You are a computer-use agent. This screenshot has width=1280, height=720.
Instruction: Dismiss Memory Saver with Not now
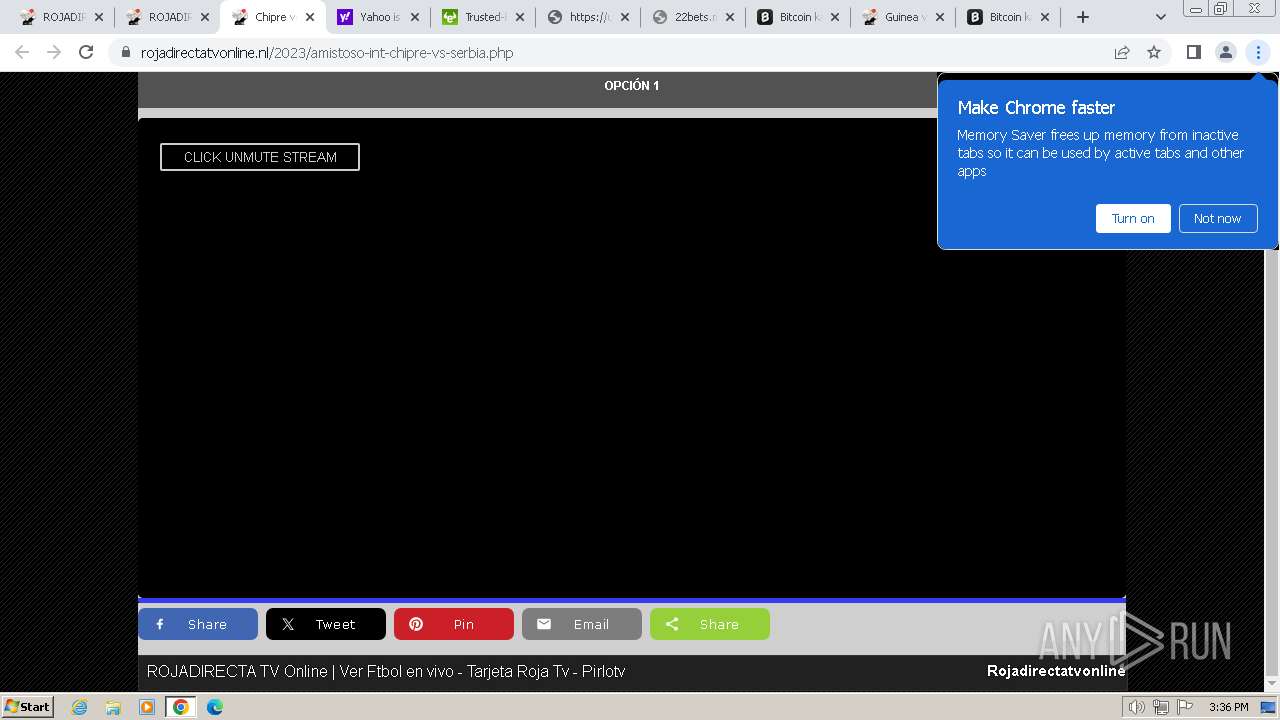pos(1217,218)
